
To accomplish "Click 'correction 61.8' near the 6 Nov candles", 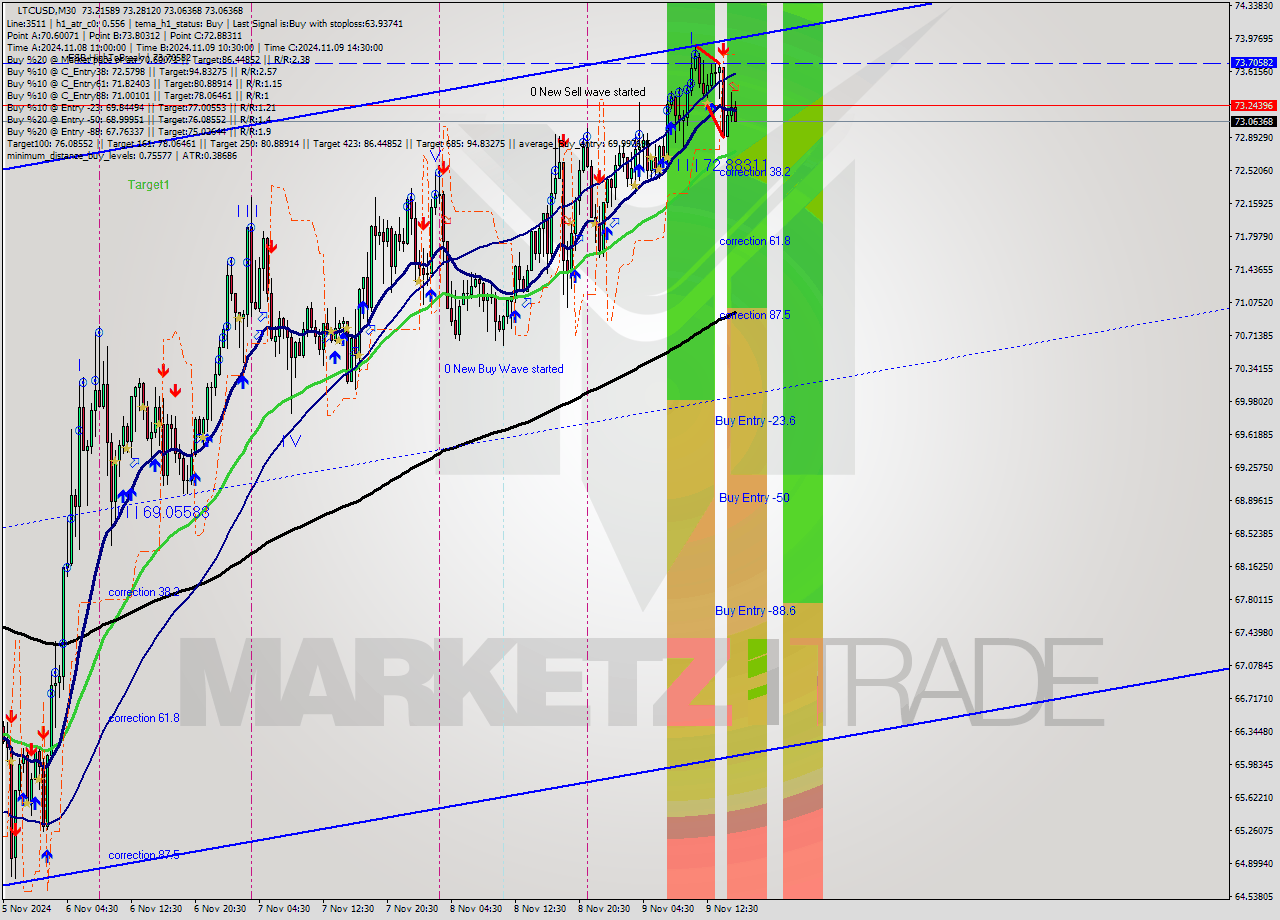I will tap(144, 719).
